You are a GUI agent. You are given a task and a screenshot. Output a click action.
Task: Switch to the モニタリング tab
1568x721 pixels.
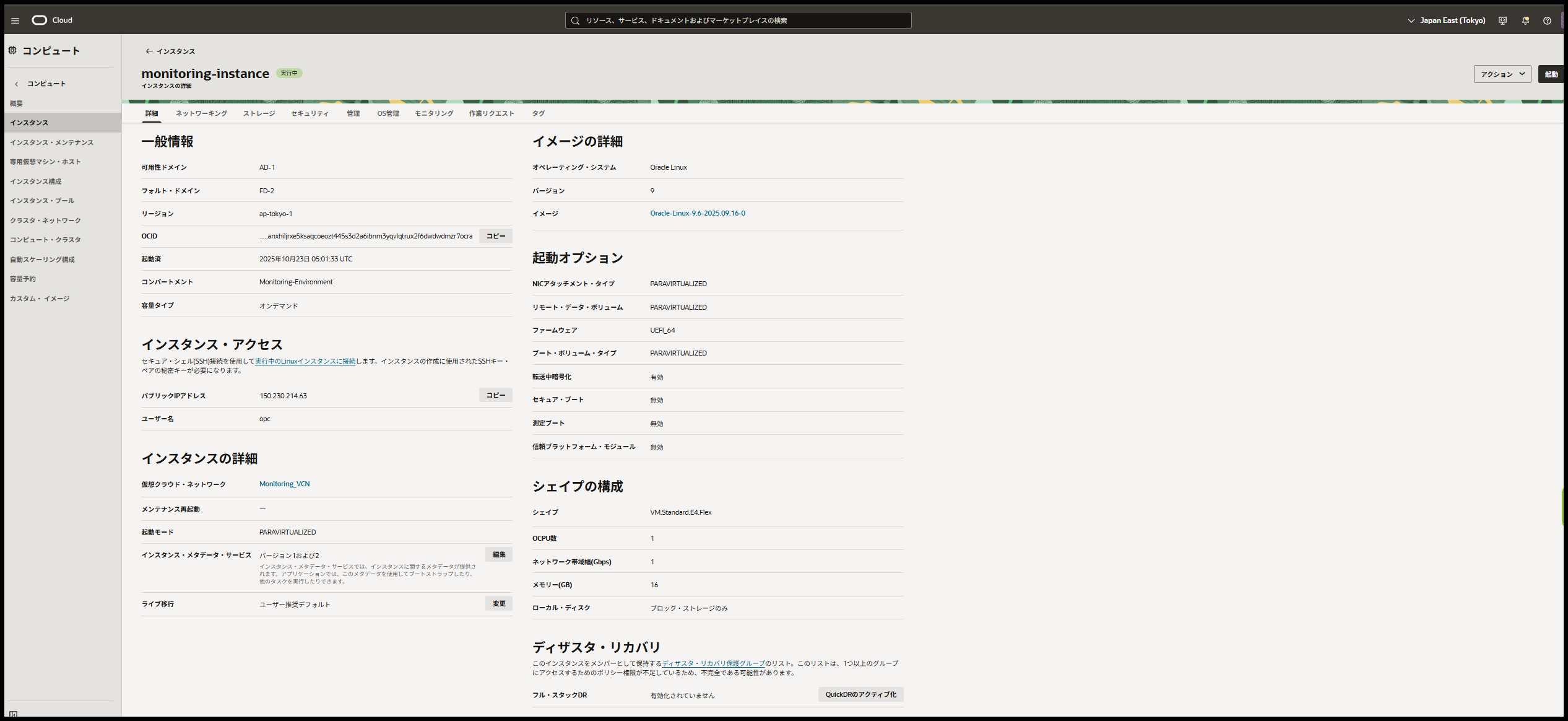click(x=433, y=113)
